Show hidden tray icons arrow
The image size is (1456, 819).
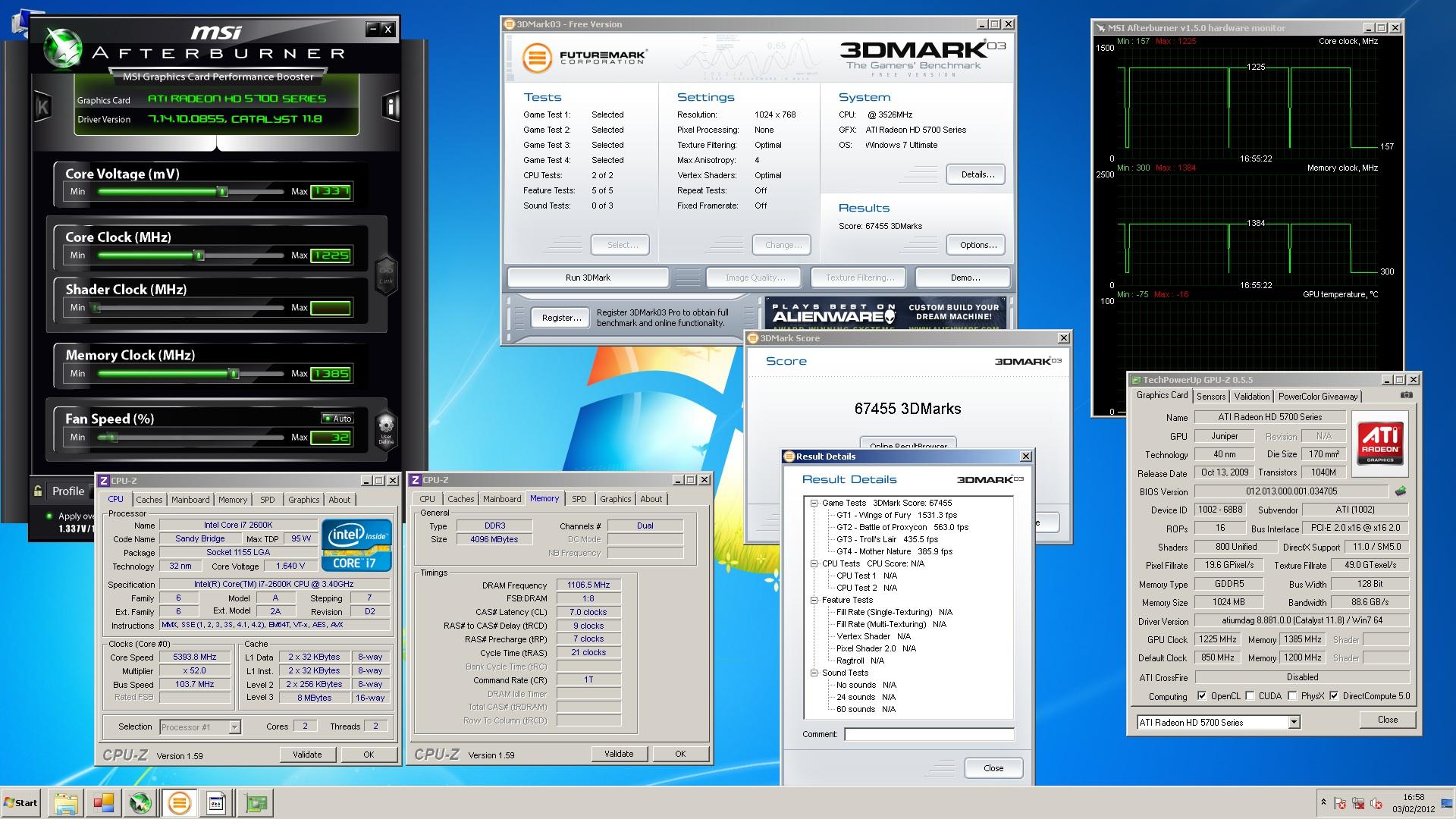click(1323, 802)
